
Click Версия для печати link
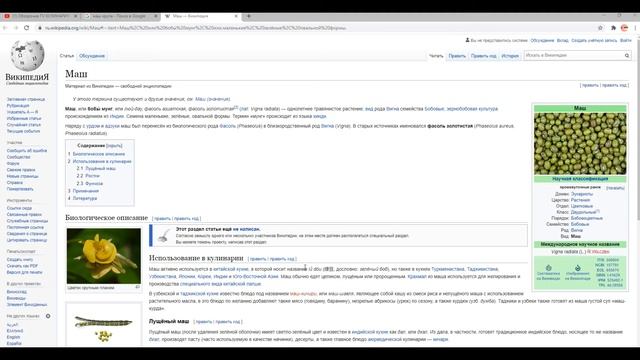pos(24,272)
